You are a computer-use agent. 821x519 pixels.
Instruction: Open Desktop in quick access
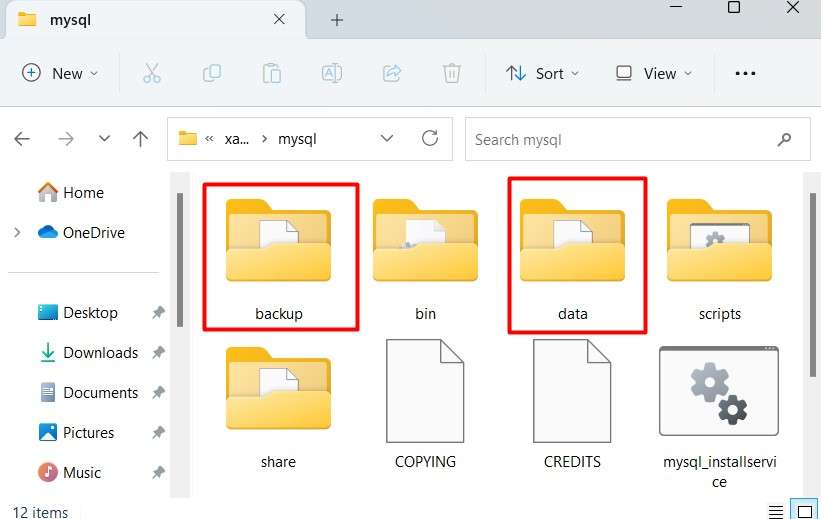[x=77, y=313]
